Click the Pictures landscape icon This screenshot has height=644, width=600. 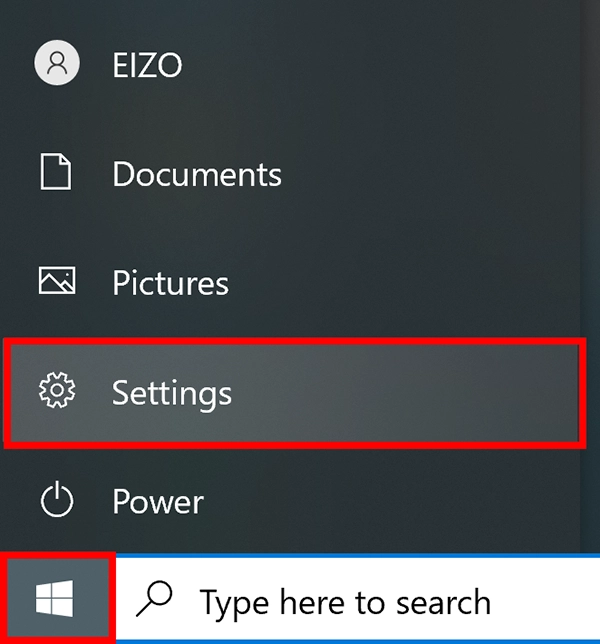click(x=57, y=280)
